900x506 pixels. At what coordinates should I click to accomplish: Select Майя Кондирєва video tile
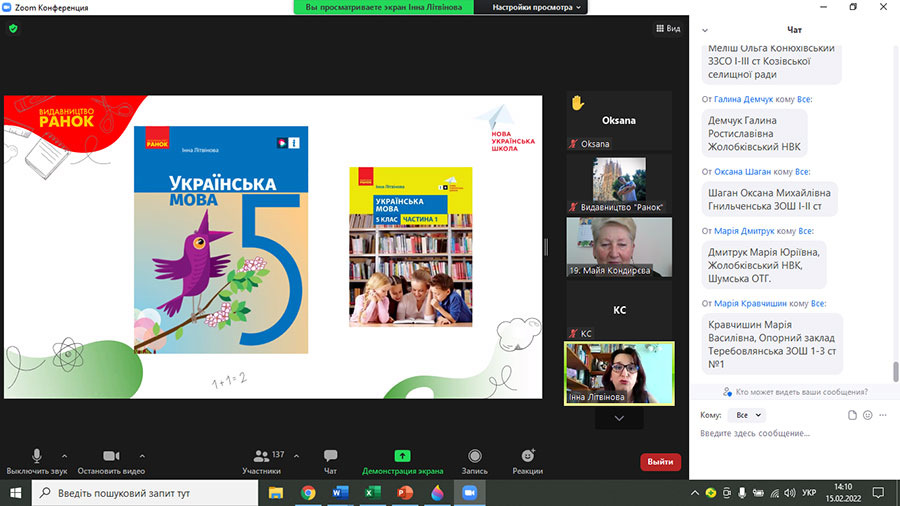[619, 247]
